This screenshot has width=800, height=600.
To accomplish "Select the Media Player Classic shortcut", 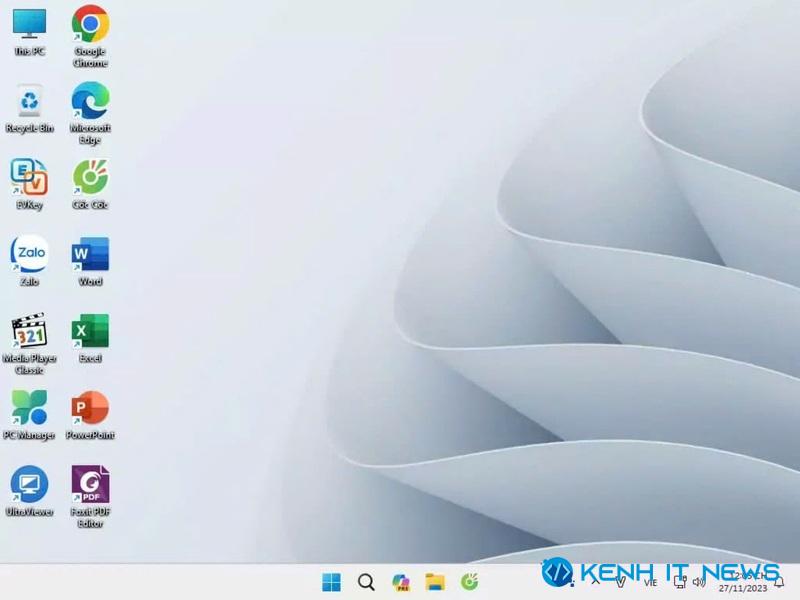I will point(30,343).
